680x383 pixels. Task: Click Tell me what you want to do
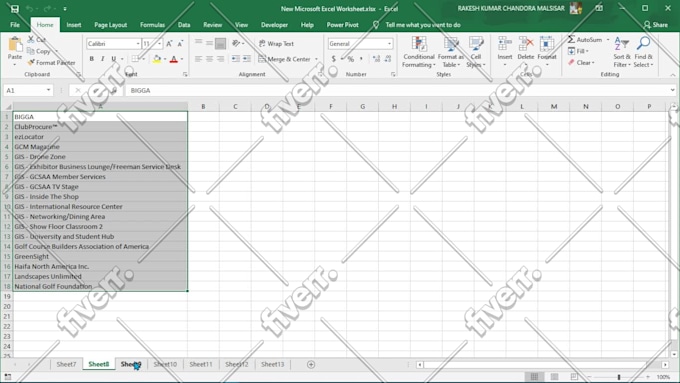tap(423, 25)
